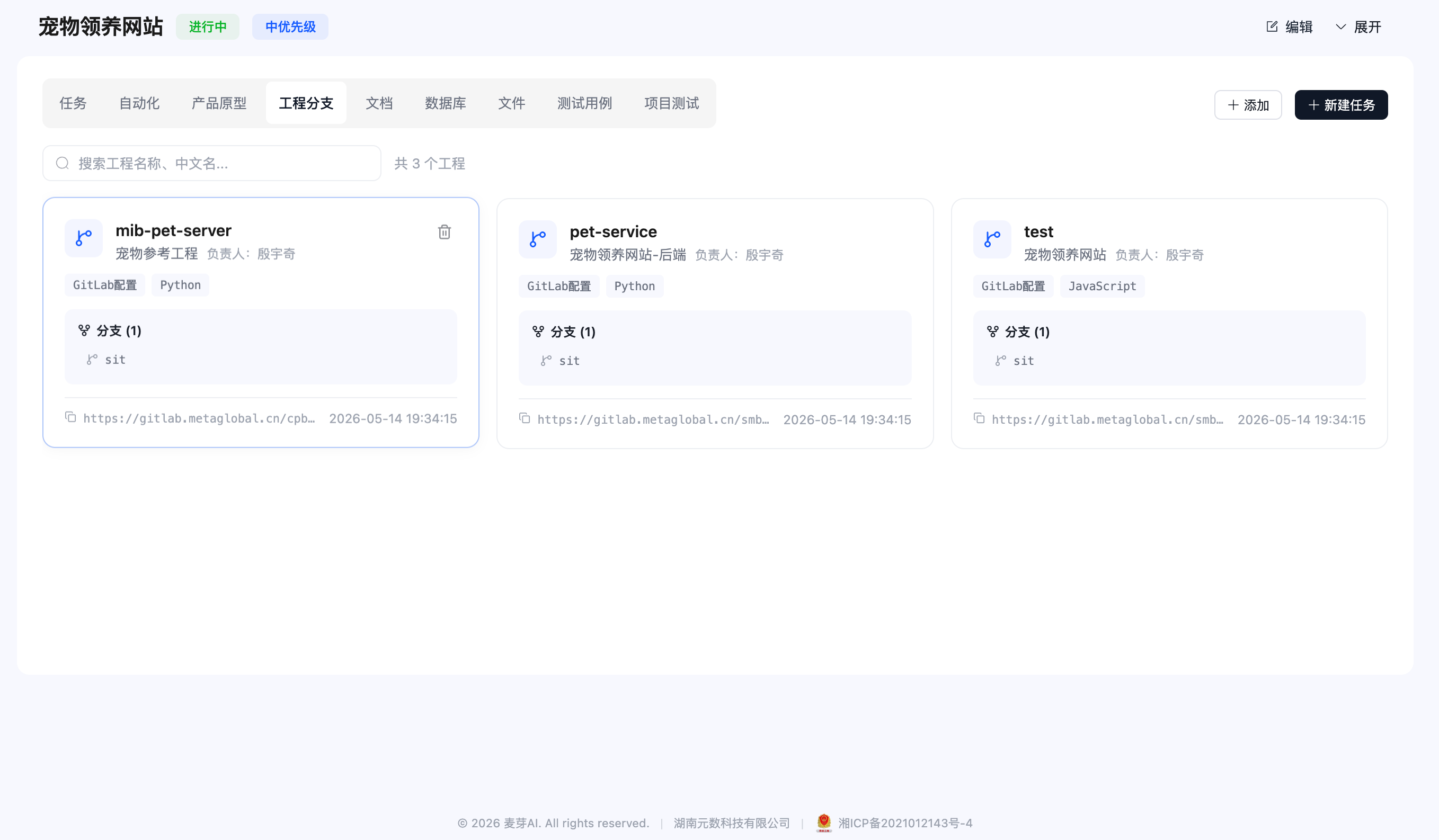This screenshot has height=840, width=1439.
Task: Select sit branch text under test
Action: point(1024,361)
